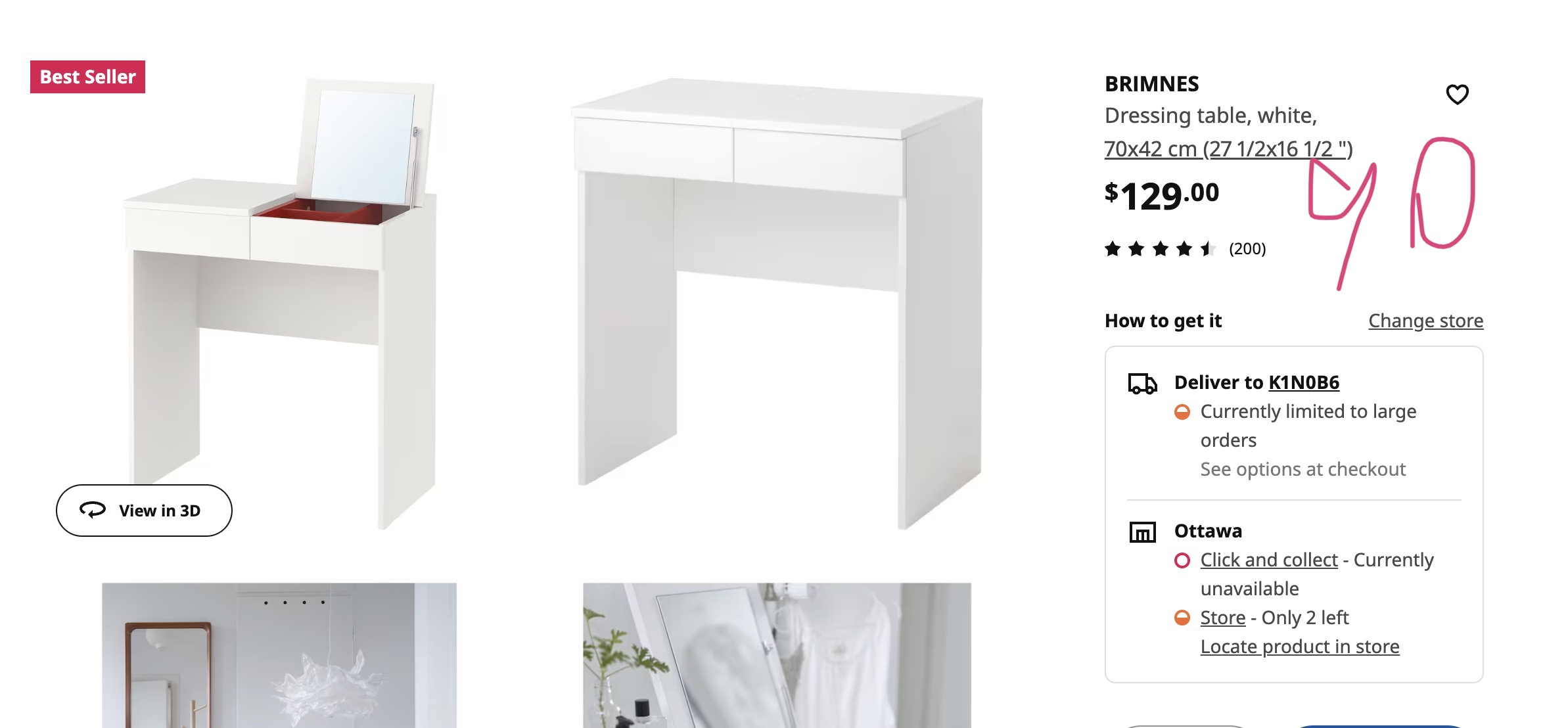Open the Click and collect link
This screenshot has height=728, width=1568.
[x=1269, y=560]
